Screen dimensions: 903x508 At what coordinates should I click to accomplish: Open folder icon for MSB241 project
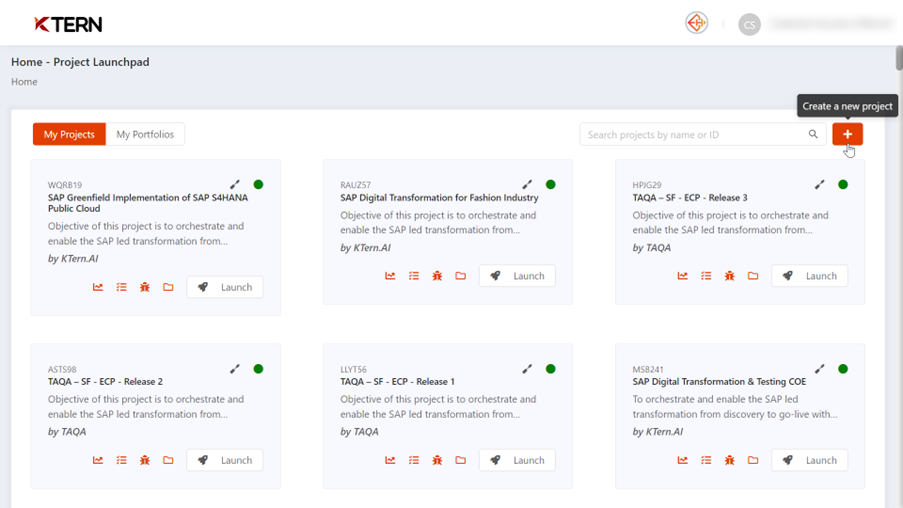pyautogui.click(x=753, y=460)
